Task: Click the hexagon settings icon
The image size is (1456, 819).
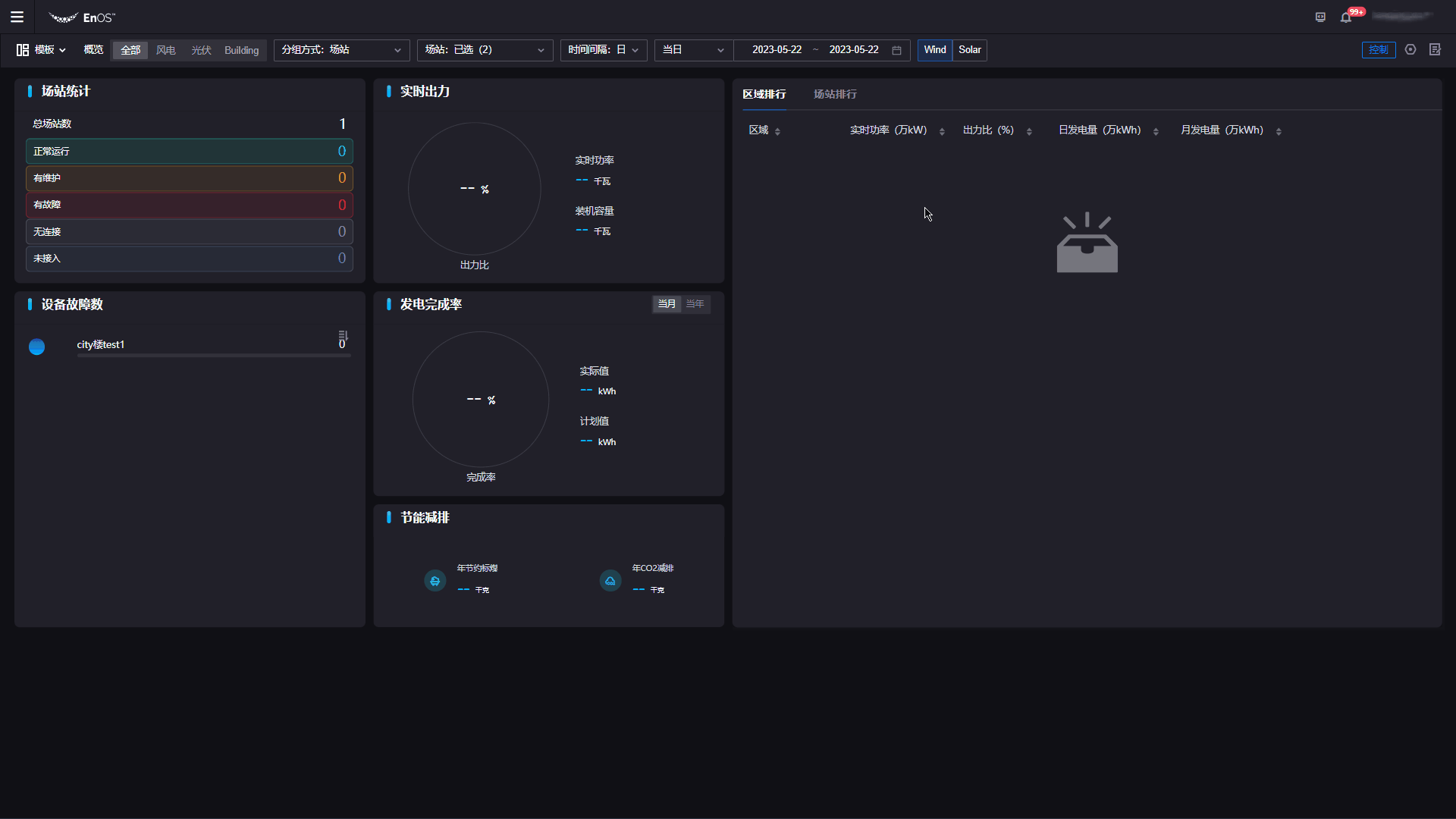Action: [x=1410, y=49]
